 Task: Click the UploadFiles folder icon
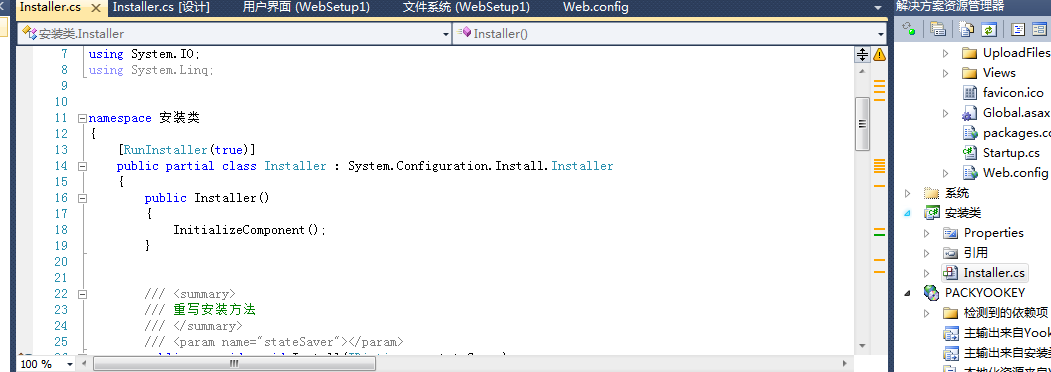click(x=969, y=53)
